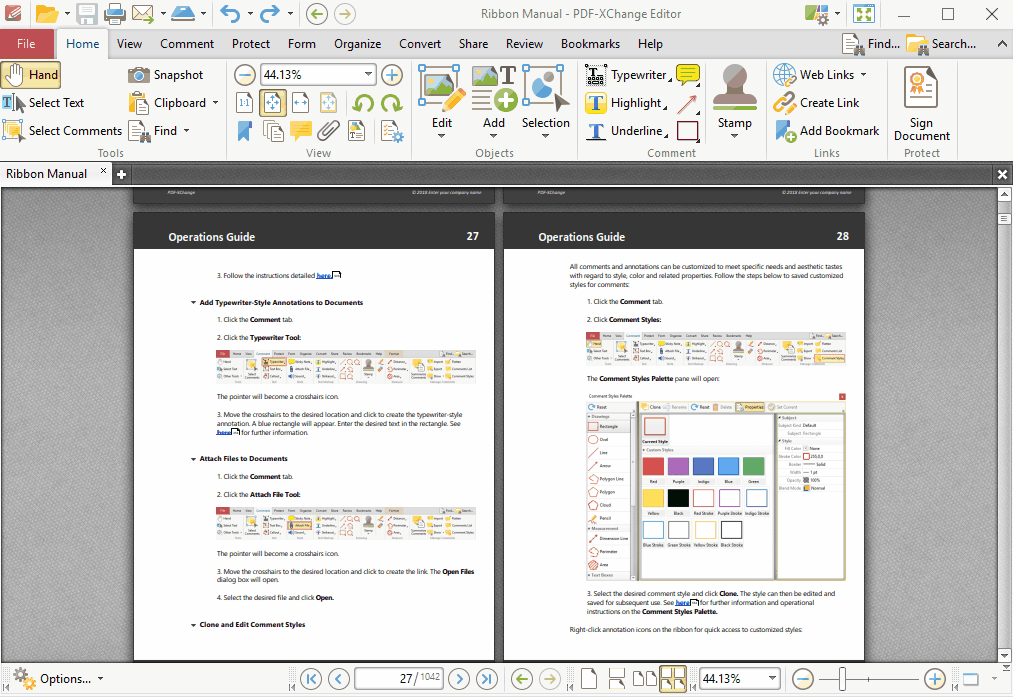1013x697 pixels.
Task: Select two pages layout
Action: (644, 679)
